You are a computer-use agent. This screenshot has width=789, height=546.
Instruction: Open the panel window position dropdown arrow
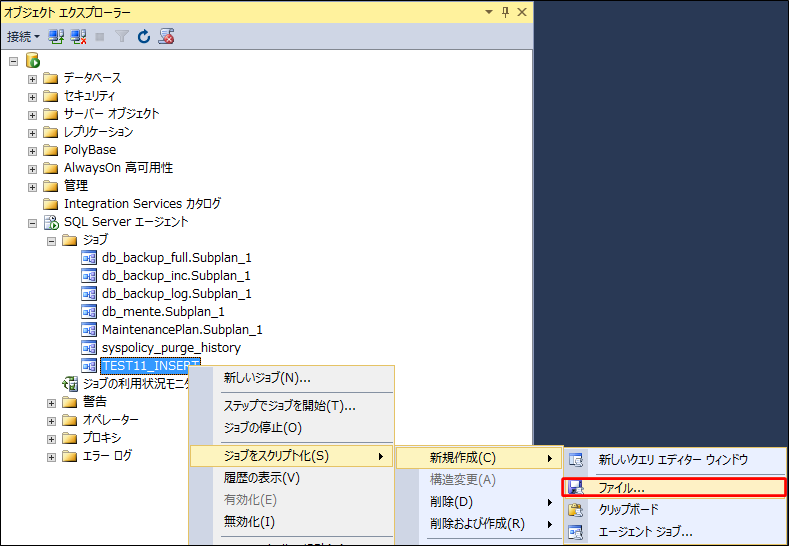pos(489,11)
